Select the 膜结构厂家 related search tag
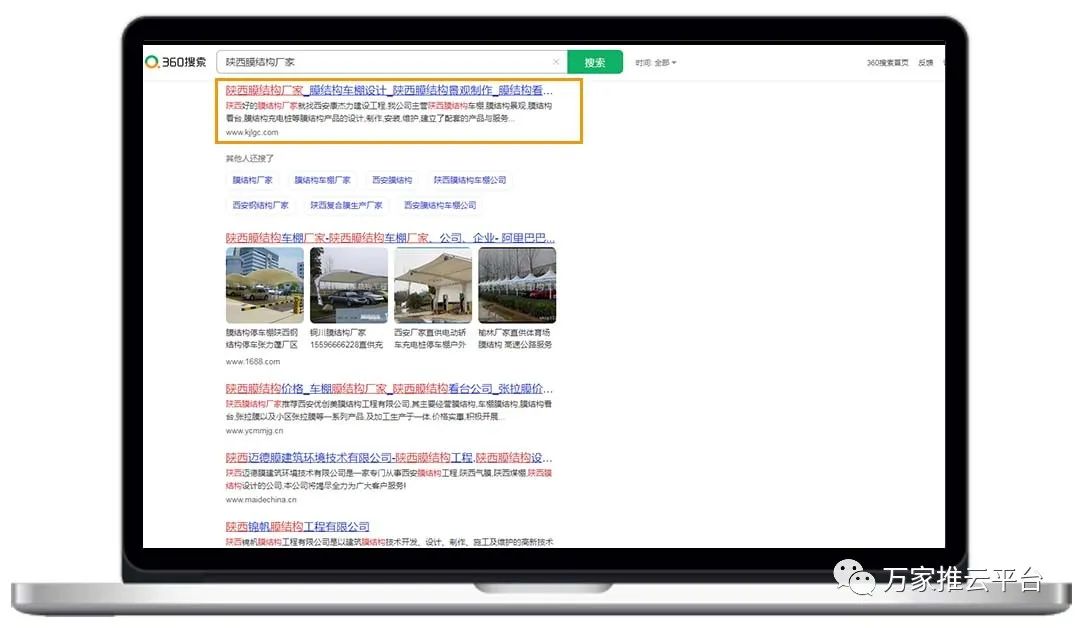Screen dimensions: 1080x628 click(x=253, y=181)
